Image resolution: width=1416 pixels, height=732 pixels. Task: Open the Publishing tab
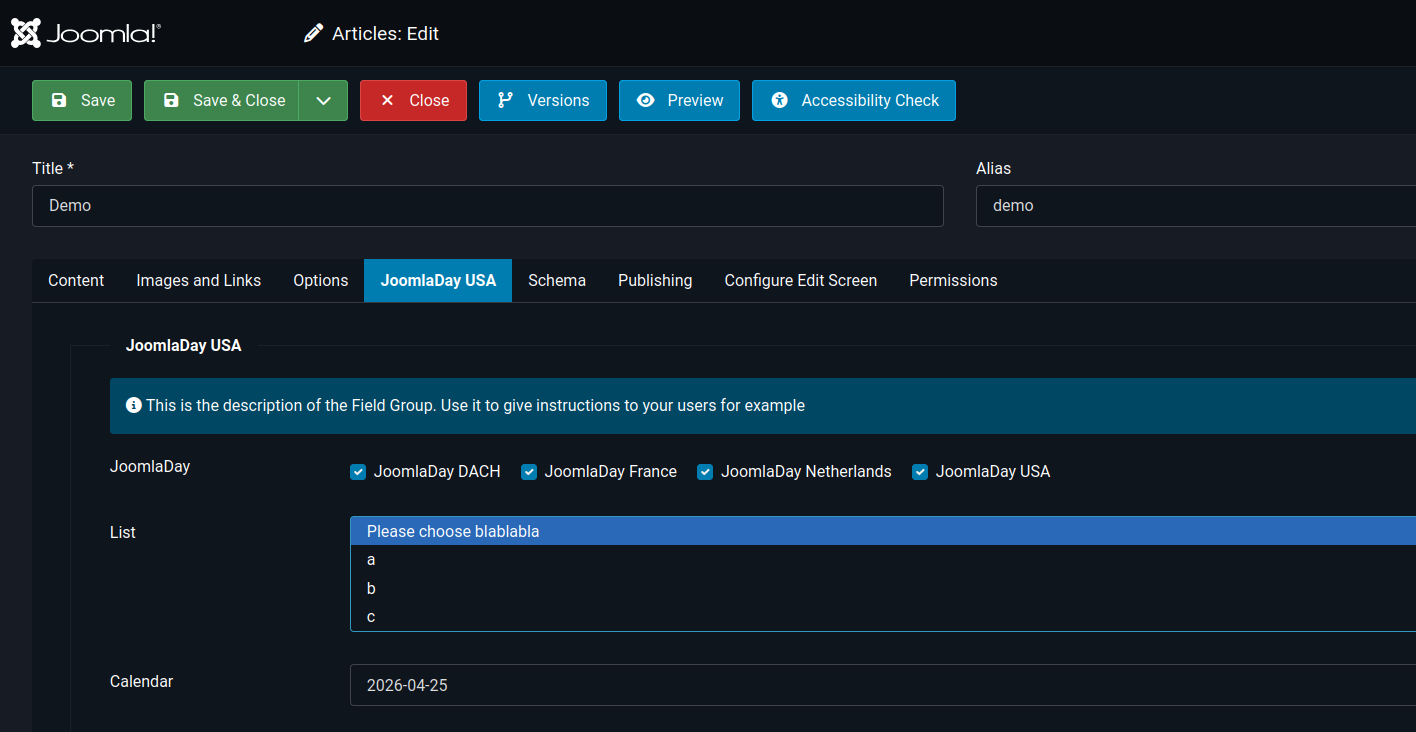tap(655, 281)
